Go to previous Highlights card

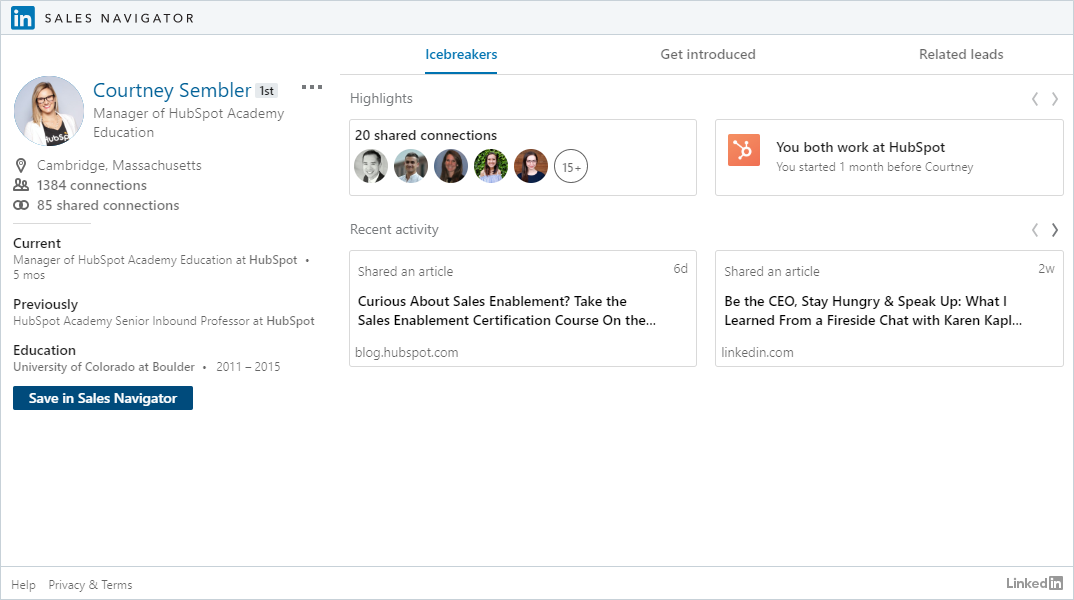[1035, 99]
